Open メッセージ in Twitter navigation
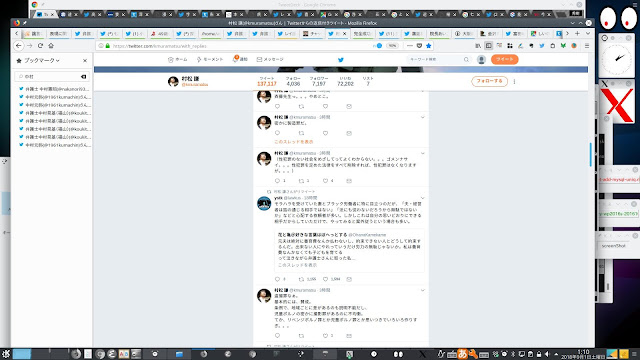640x360 pixels. [x=270, y=60]
